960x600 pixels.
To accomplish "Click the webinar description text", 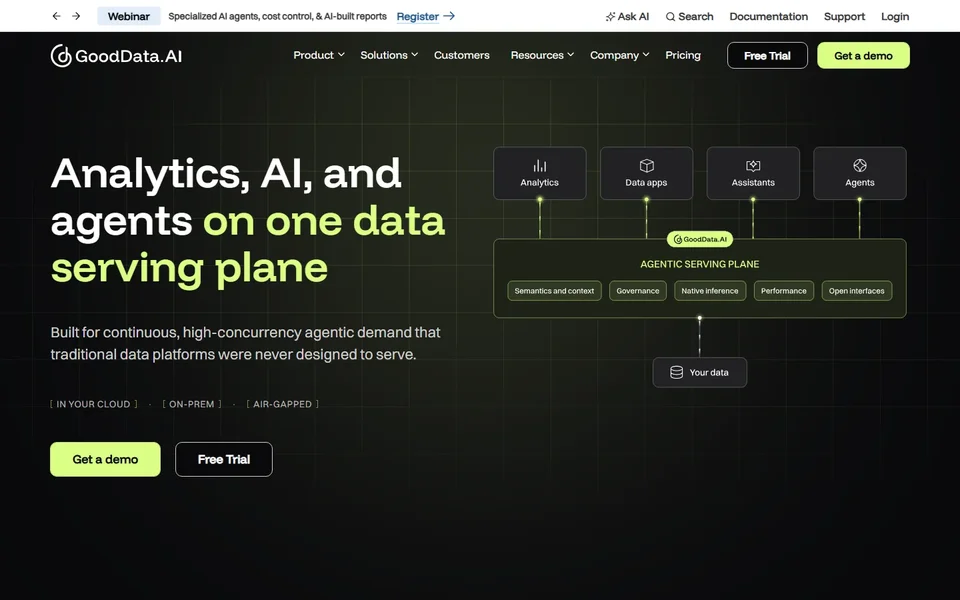I will (x=277, y=17).
